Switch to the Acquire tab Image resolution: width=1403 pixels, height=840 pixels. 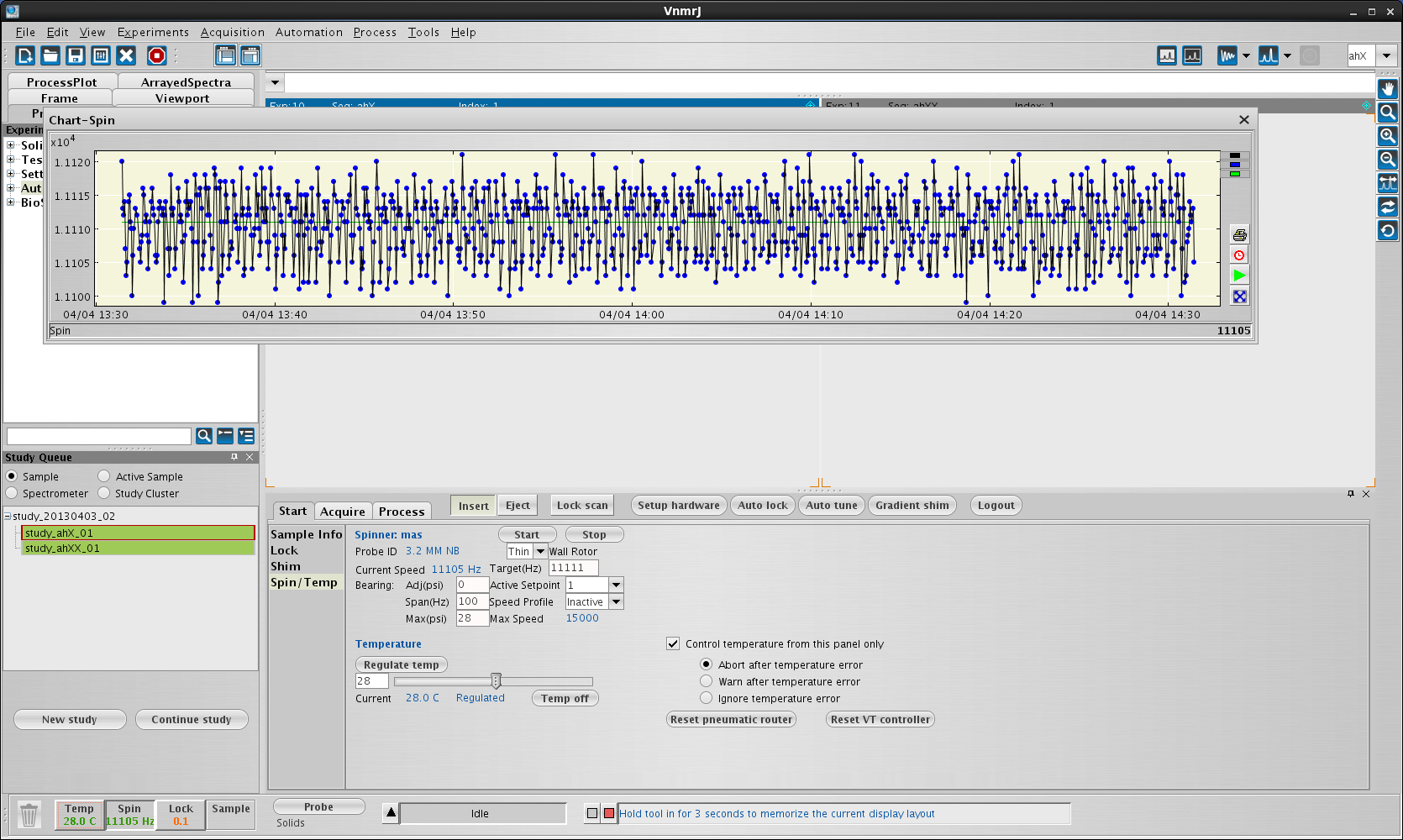tap(343, 512)
